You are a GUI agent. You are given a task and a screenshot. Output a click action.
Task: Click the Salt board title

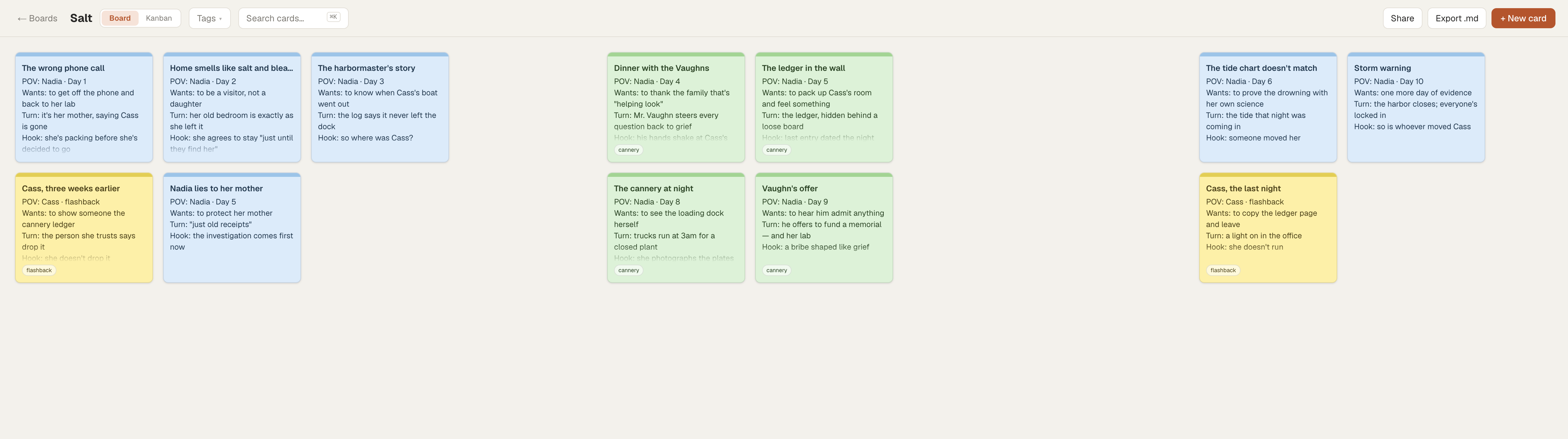[x=81, y=18]
